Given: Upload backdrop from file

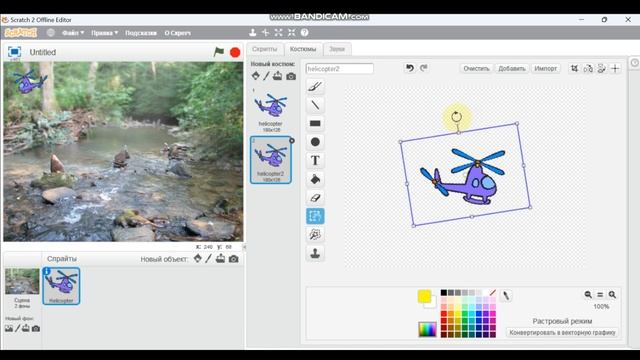Looking at the screenshot, I should coord(26,328).
